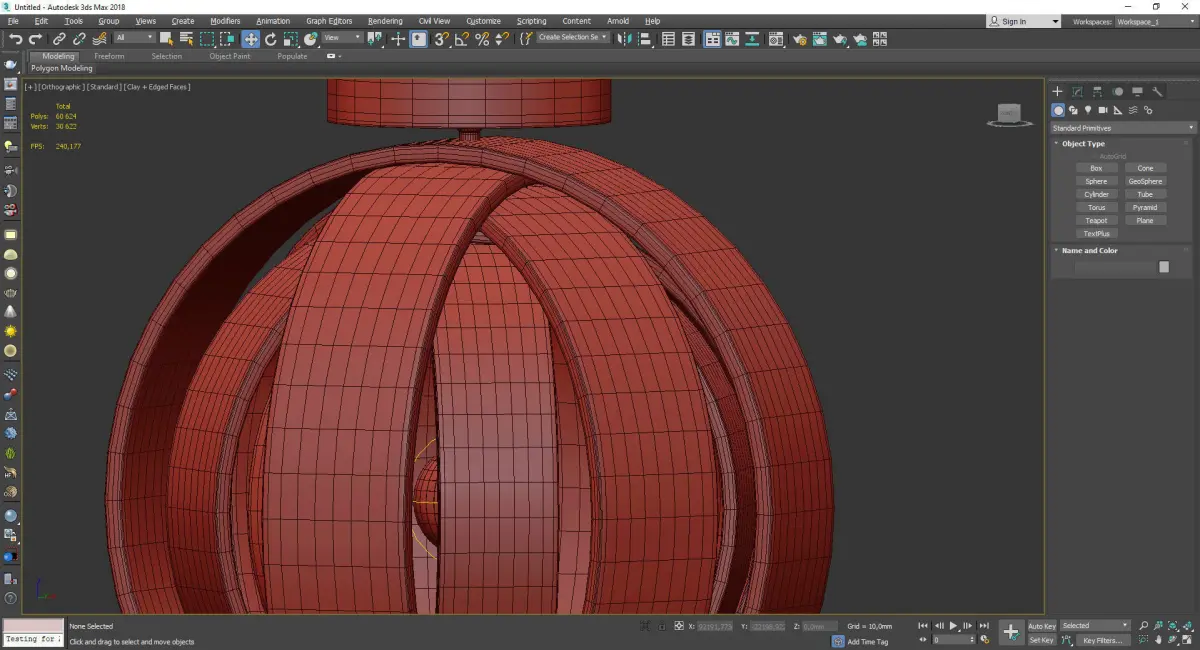
Task: Click the object color swatch
Action: pyautogui.click(x=1164, y=267)
